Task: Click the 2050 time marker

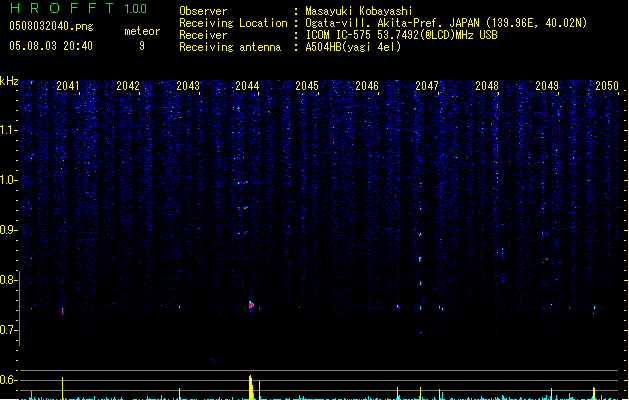Action: click(607, 85)
